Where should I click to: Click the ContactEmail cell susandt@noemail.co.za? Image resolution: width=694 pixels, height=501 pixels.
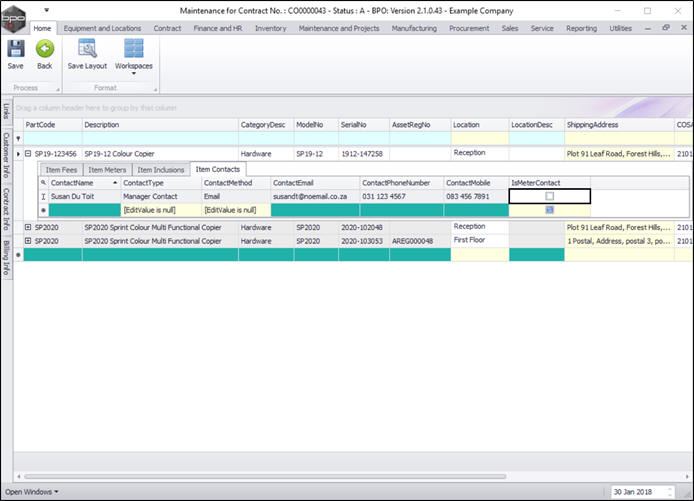coord(310,197)
